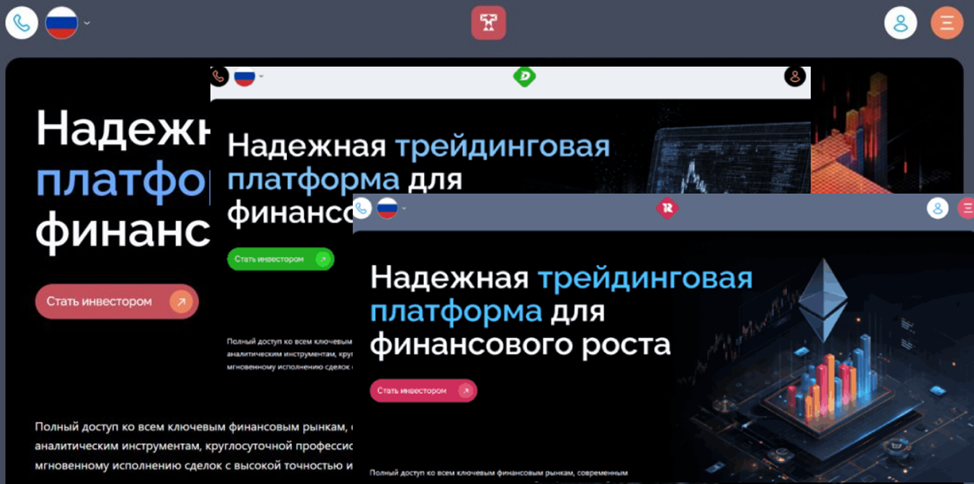Click the small "Полный доступ" paragraph in the R-logo site
974x484 pixels.
(499, 473)
